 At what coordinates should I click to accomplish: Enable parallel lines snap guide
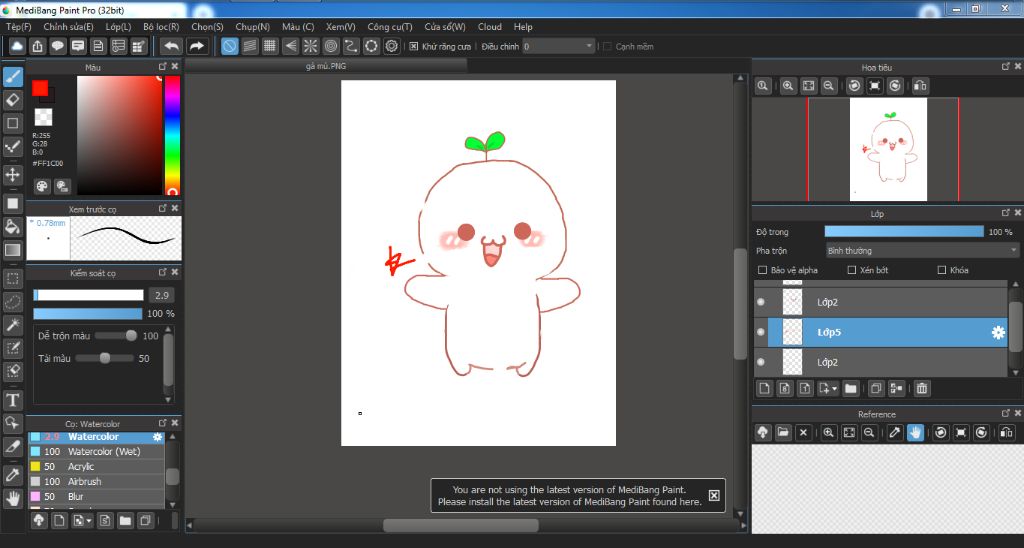(249, 46)
